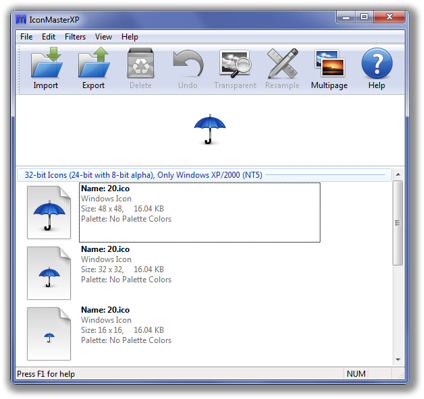Viewport: 424px width, 399px height.
Task: Open the Edit menu
Action: tap(48, 37)
